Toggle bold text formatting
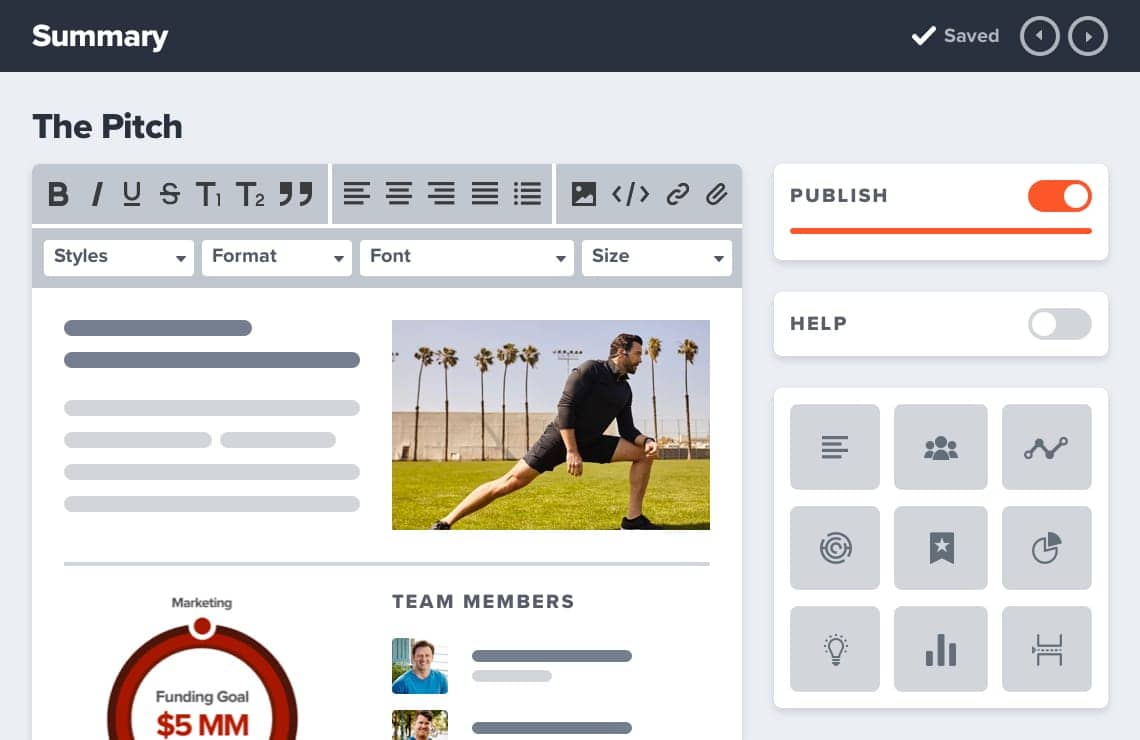The height and width of the screenshot is (740, 1140). pos(58,195)
